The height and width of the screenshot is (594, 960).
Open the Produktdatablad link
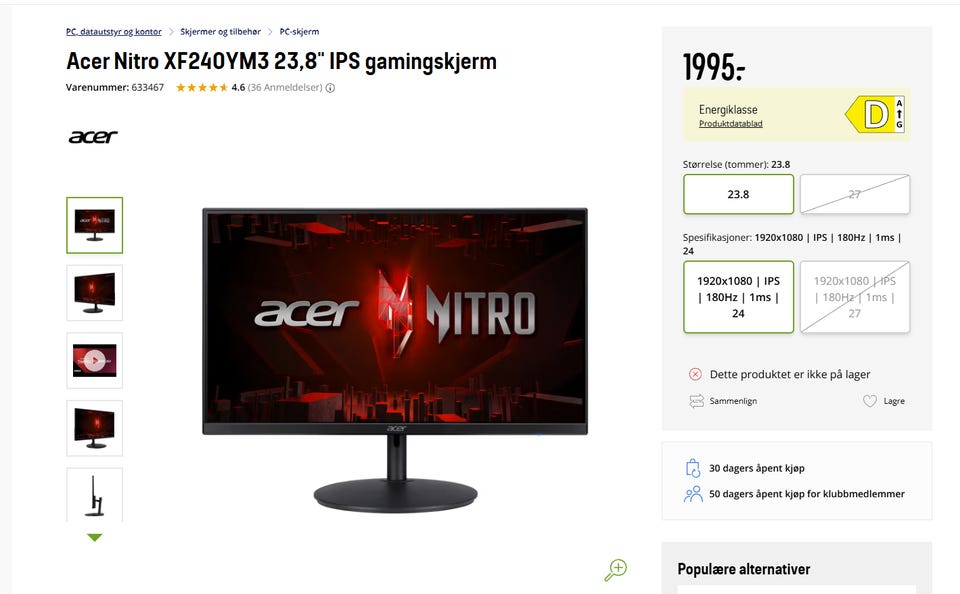point(730,124)
